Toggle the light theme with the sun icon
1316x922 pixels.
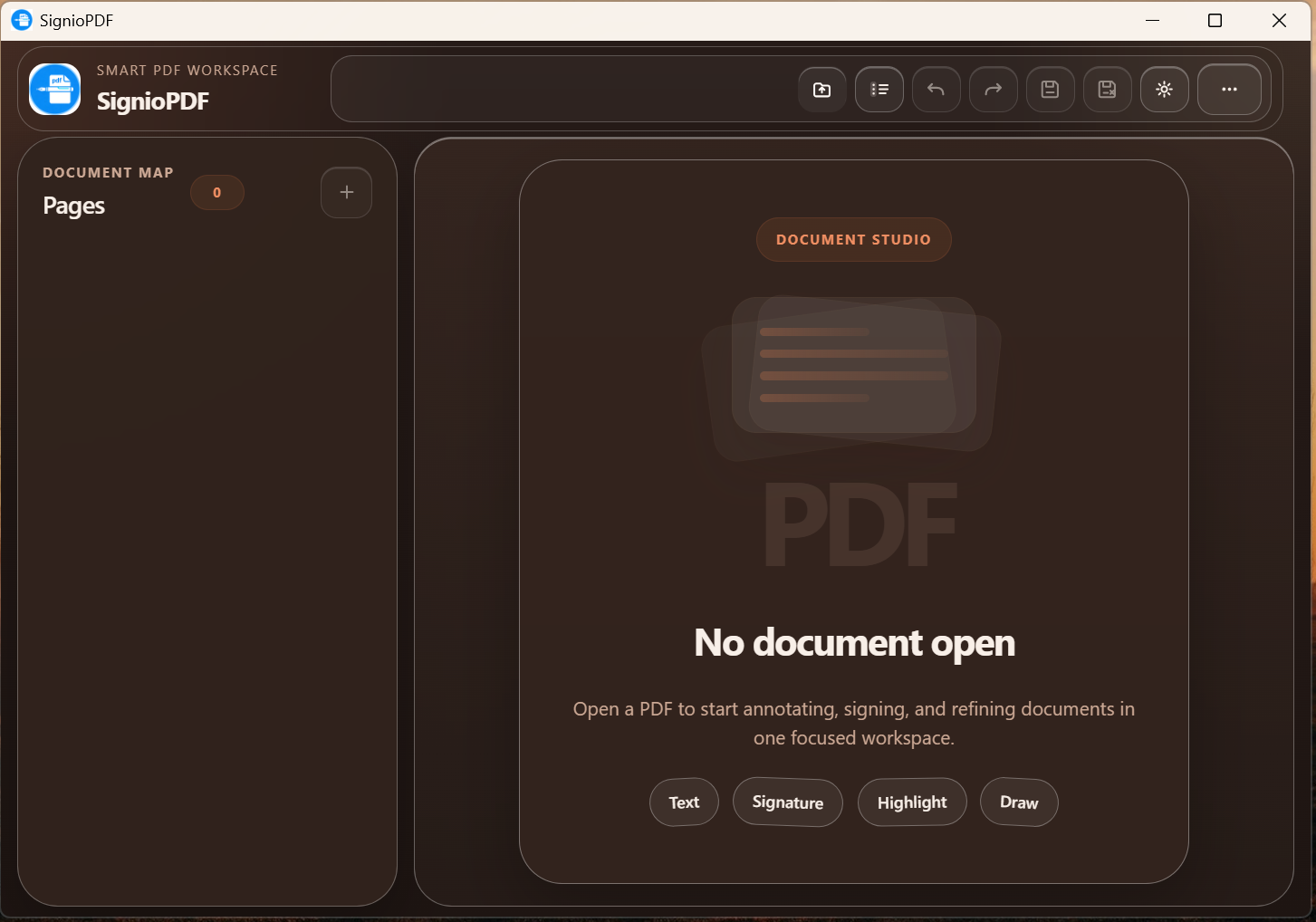coord(1164,89)
